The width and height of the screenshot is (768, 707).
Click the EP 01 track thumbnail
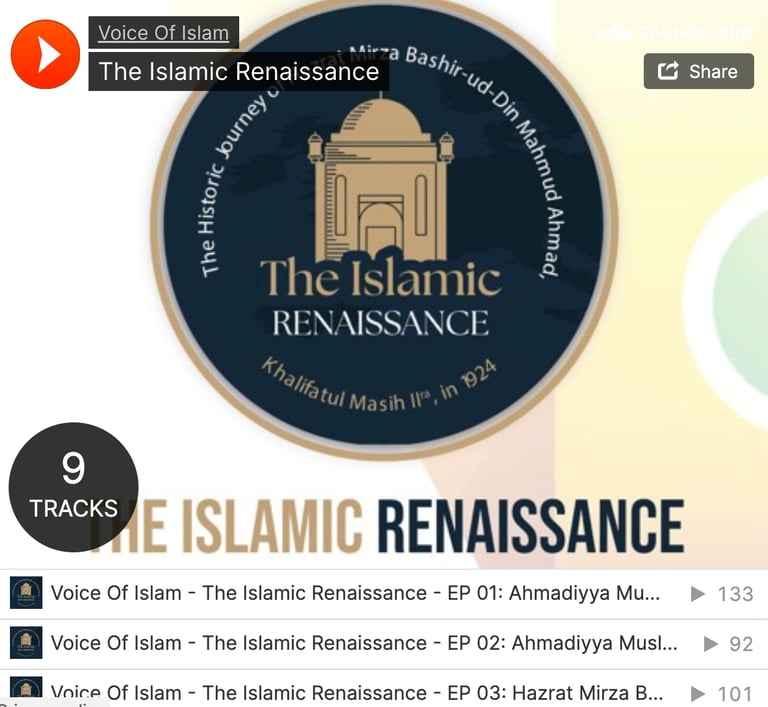tap(26, 592)
